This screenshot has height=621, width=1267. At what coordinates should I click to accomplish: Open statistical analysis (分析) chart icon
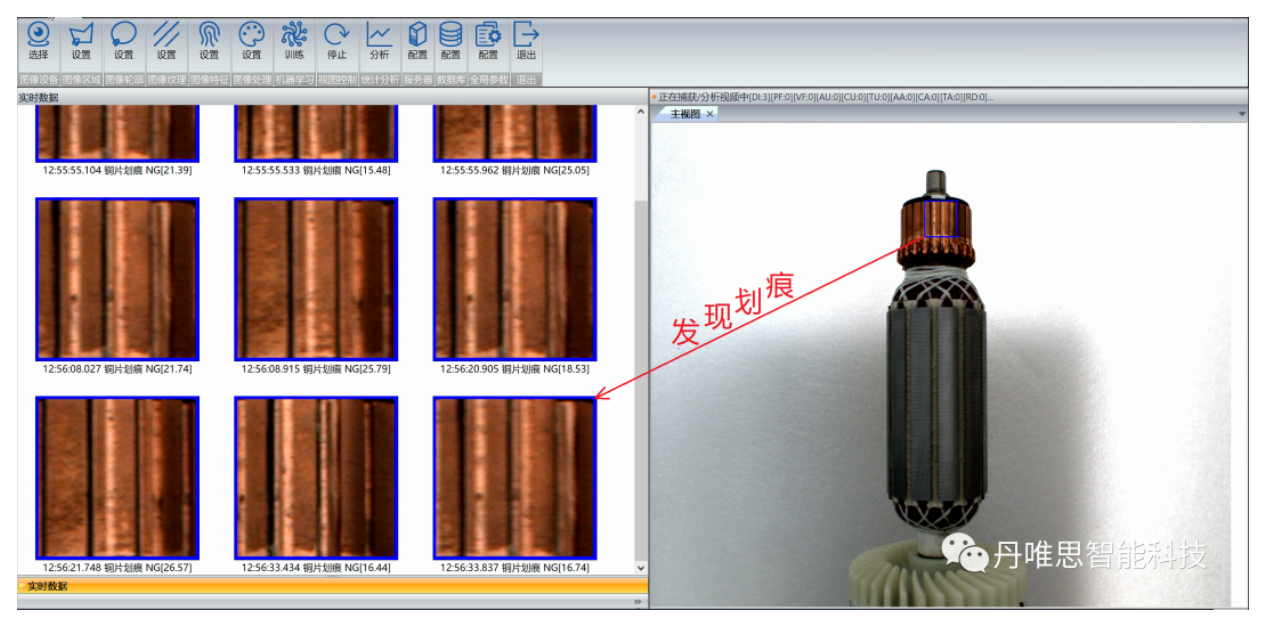point(379,42)
